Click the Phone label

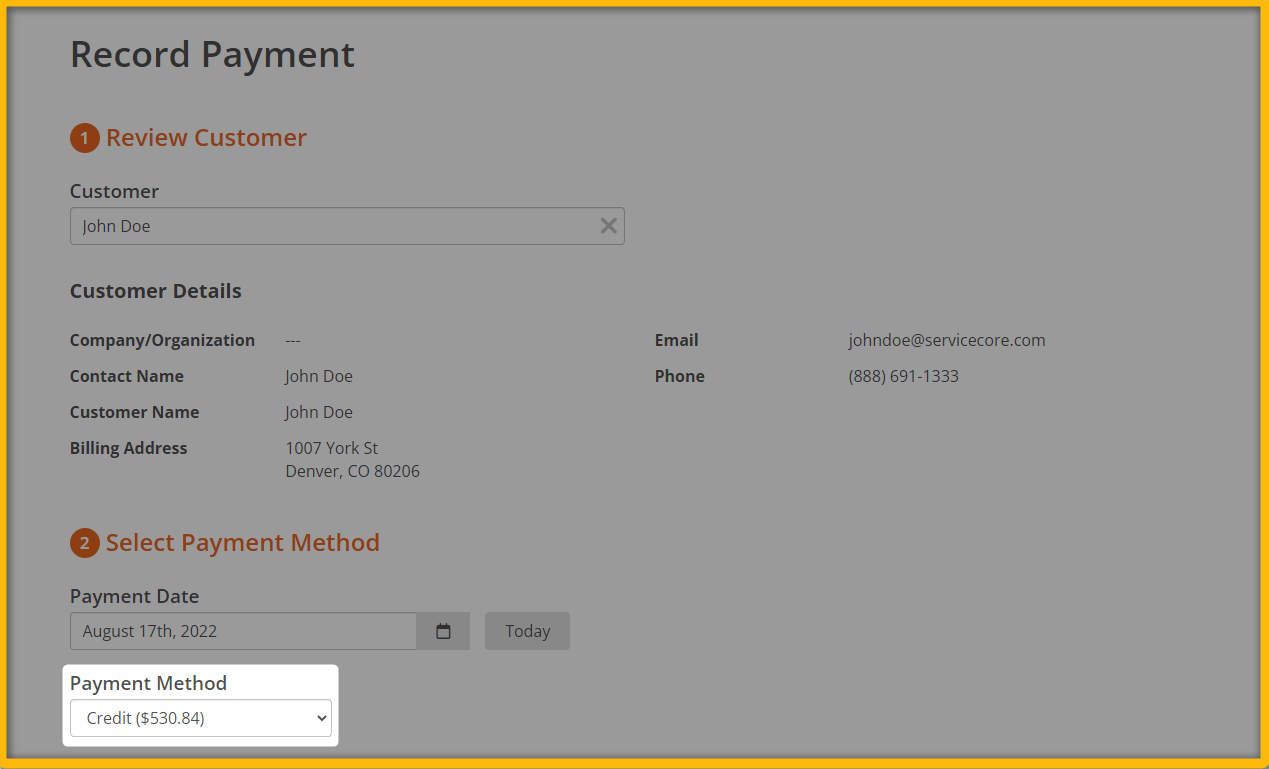pos(680,376)
